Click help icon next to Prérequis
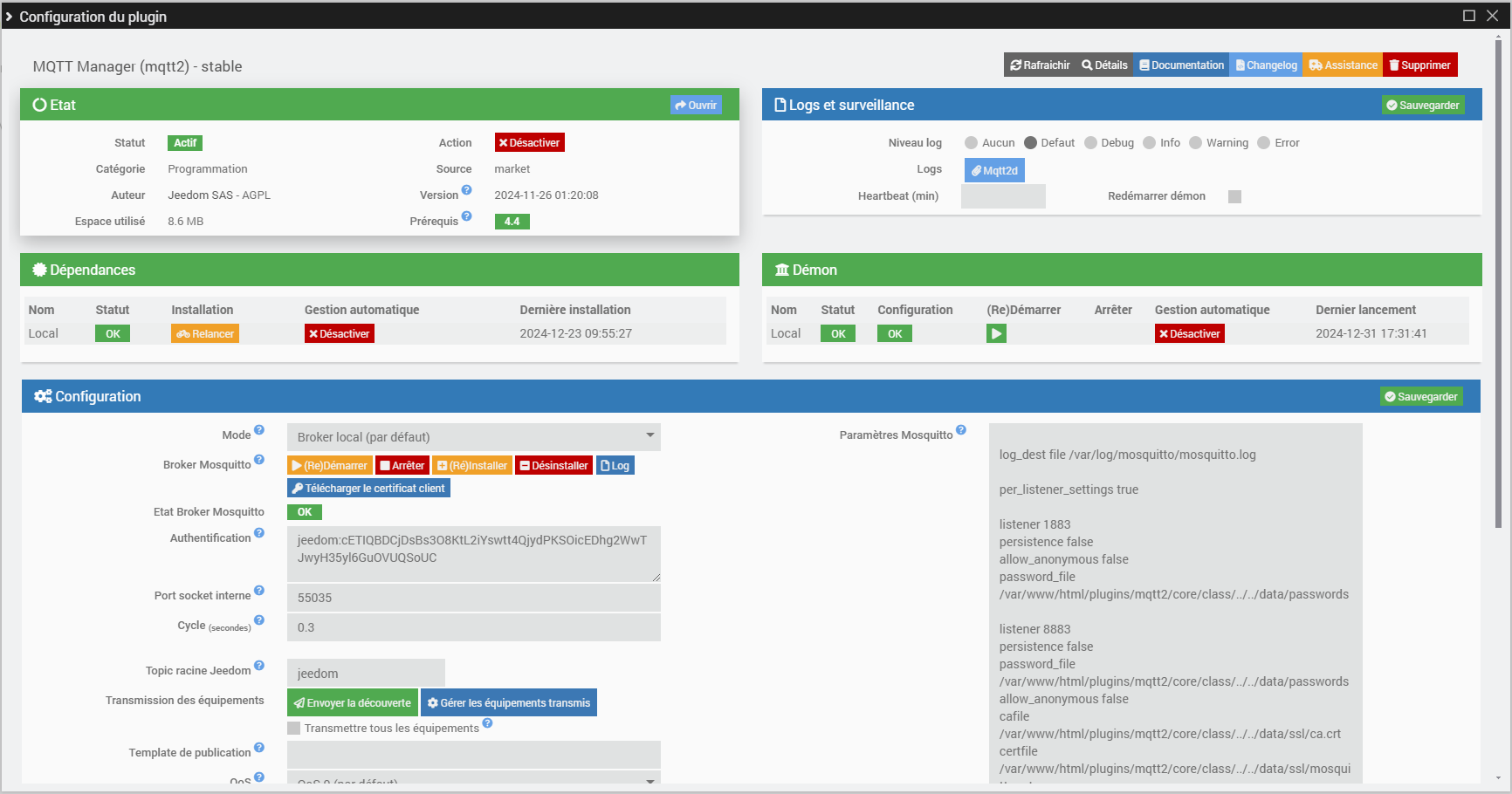The image size is (1512, 794). (467, 216)
